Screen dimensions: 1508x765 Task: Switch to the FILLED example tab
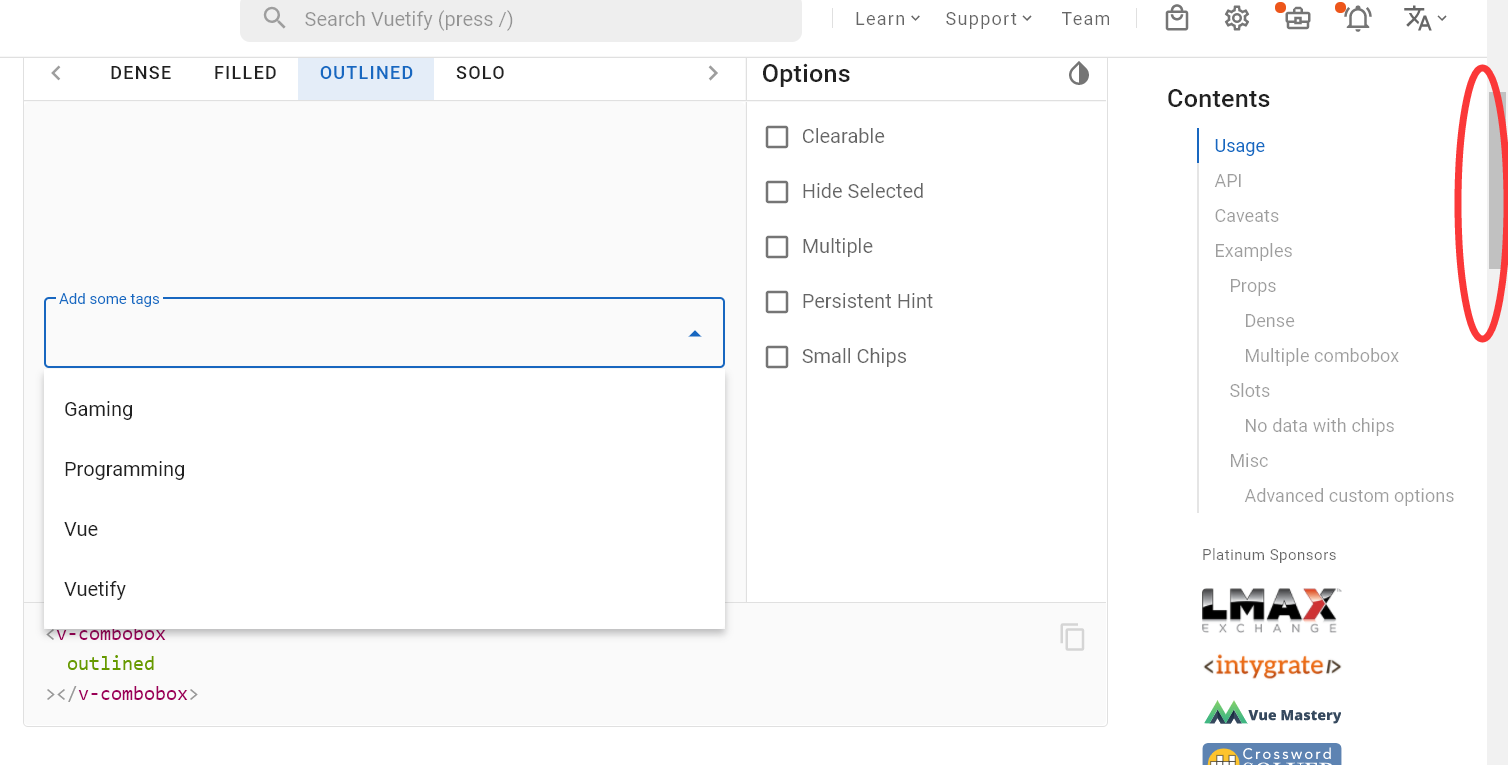[x=245, y=72]
